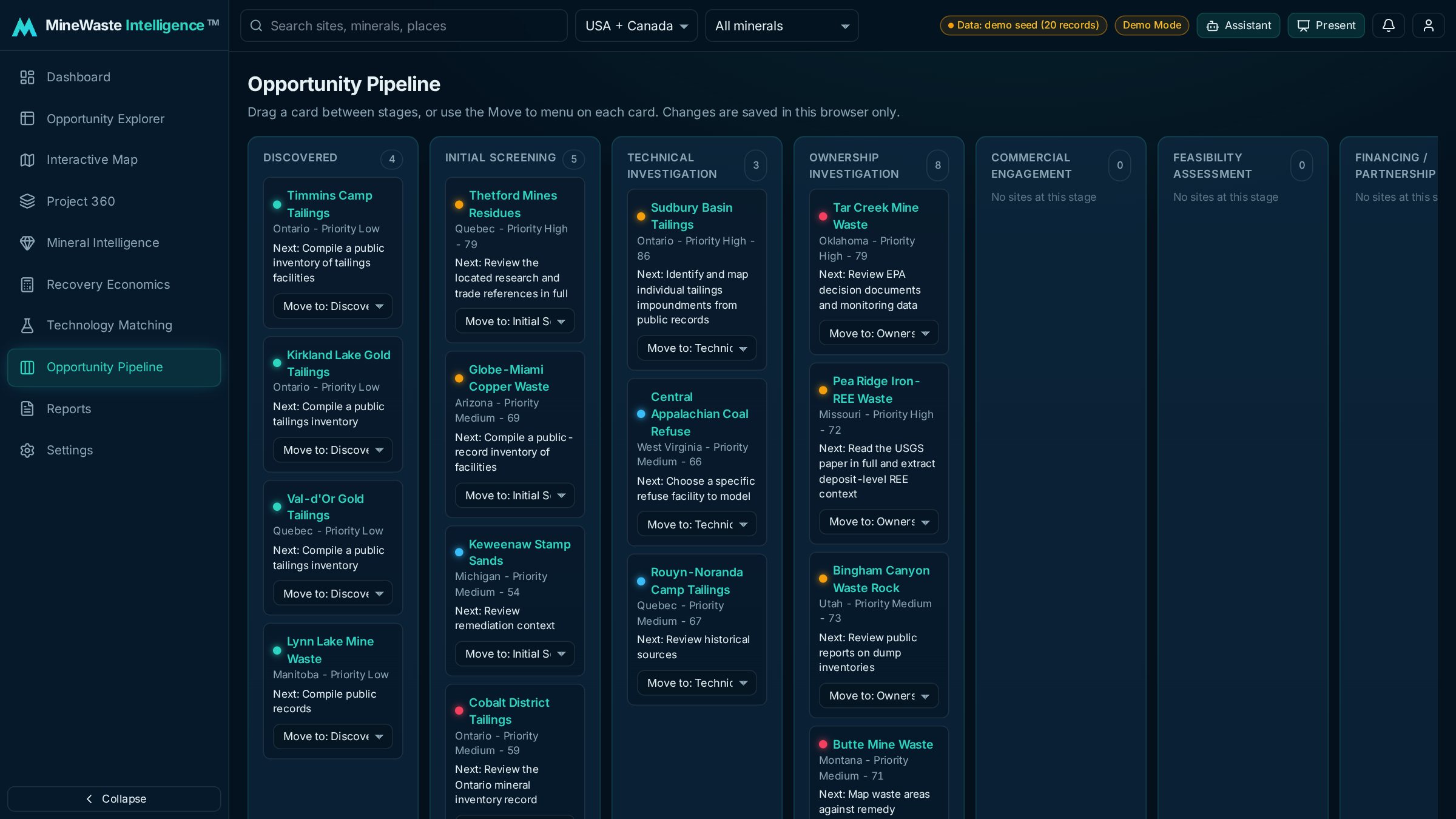Open notifications bell icon
Viewport: 1456px width, 819px height.
click(1388, 25)
